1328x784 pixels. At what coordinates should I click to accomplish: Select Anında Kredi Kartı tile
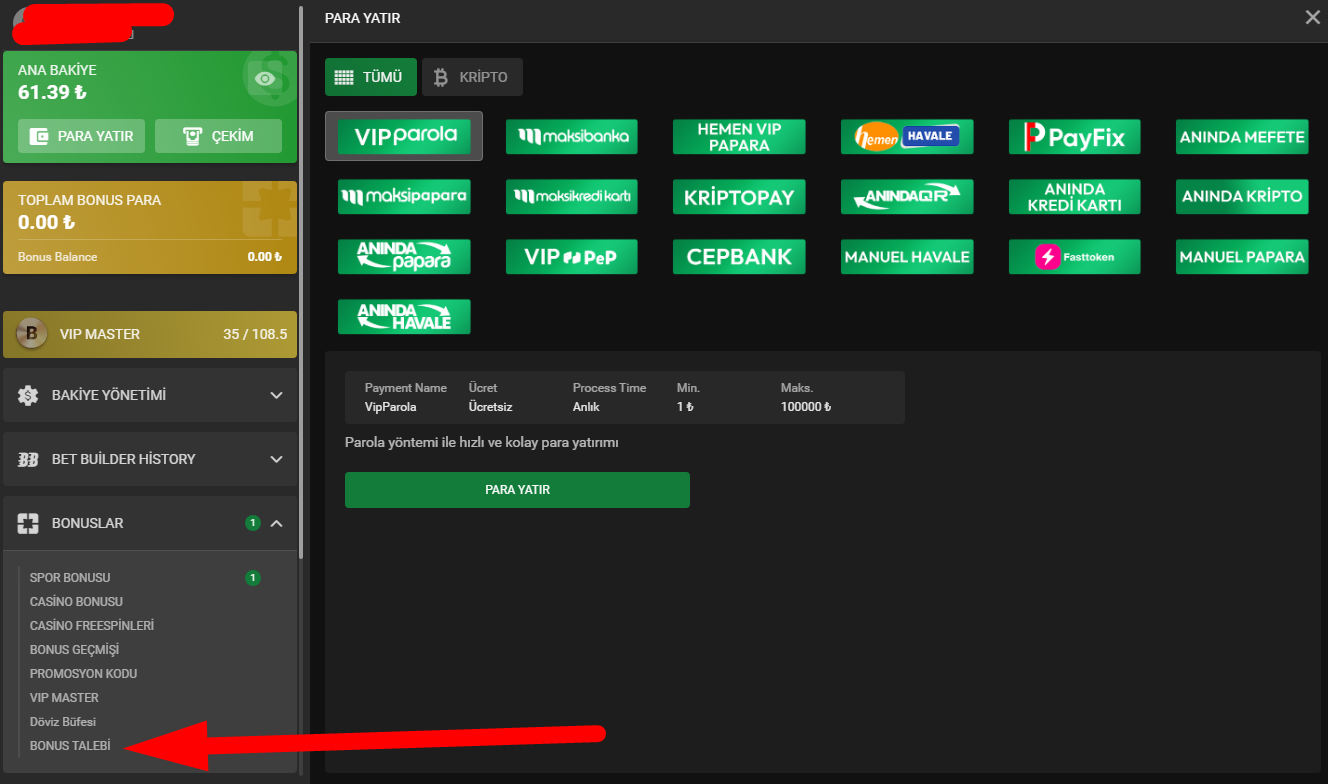pos(1075,197)
